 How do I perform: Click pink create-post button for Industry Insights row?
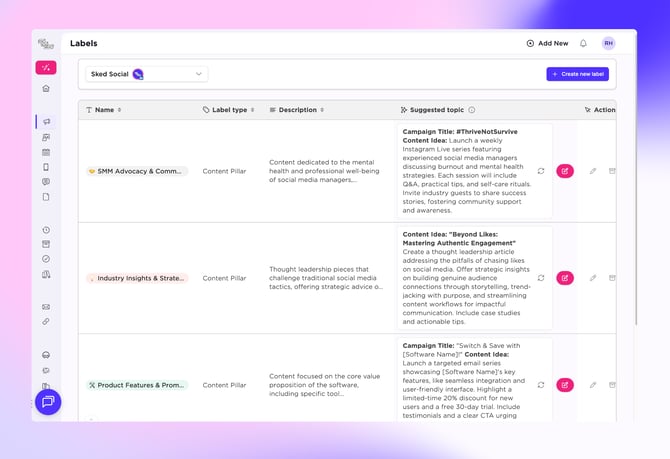pos(565,278)
